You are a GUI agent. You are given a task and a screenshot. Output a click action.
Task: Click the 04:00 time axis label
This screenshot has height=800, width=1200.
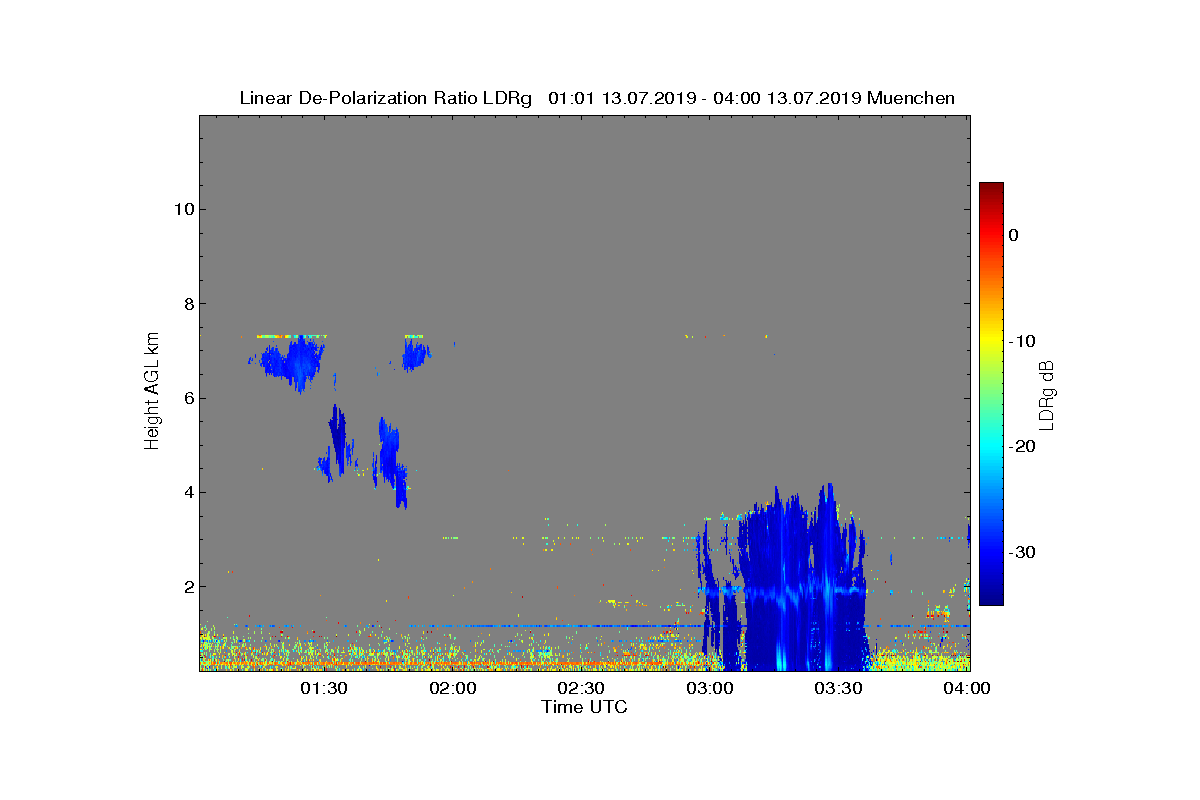click(967, 688)
